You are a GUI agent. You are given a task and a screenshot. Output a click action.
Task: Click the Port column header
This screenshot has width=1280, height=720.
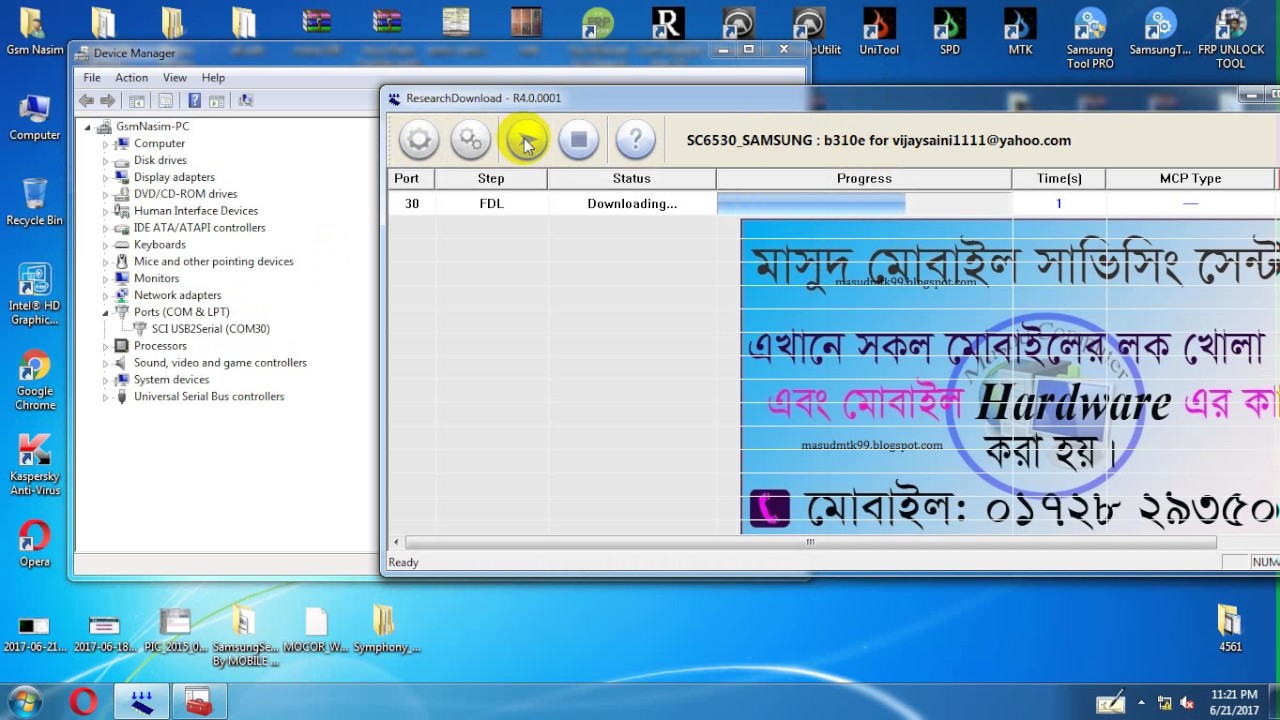411,179
